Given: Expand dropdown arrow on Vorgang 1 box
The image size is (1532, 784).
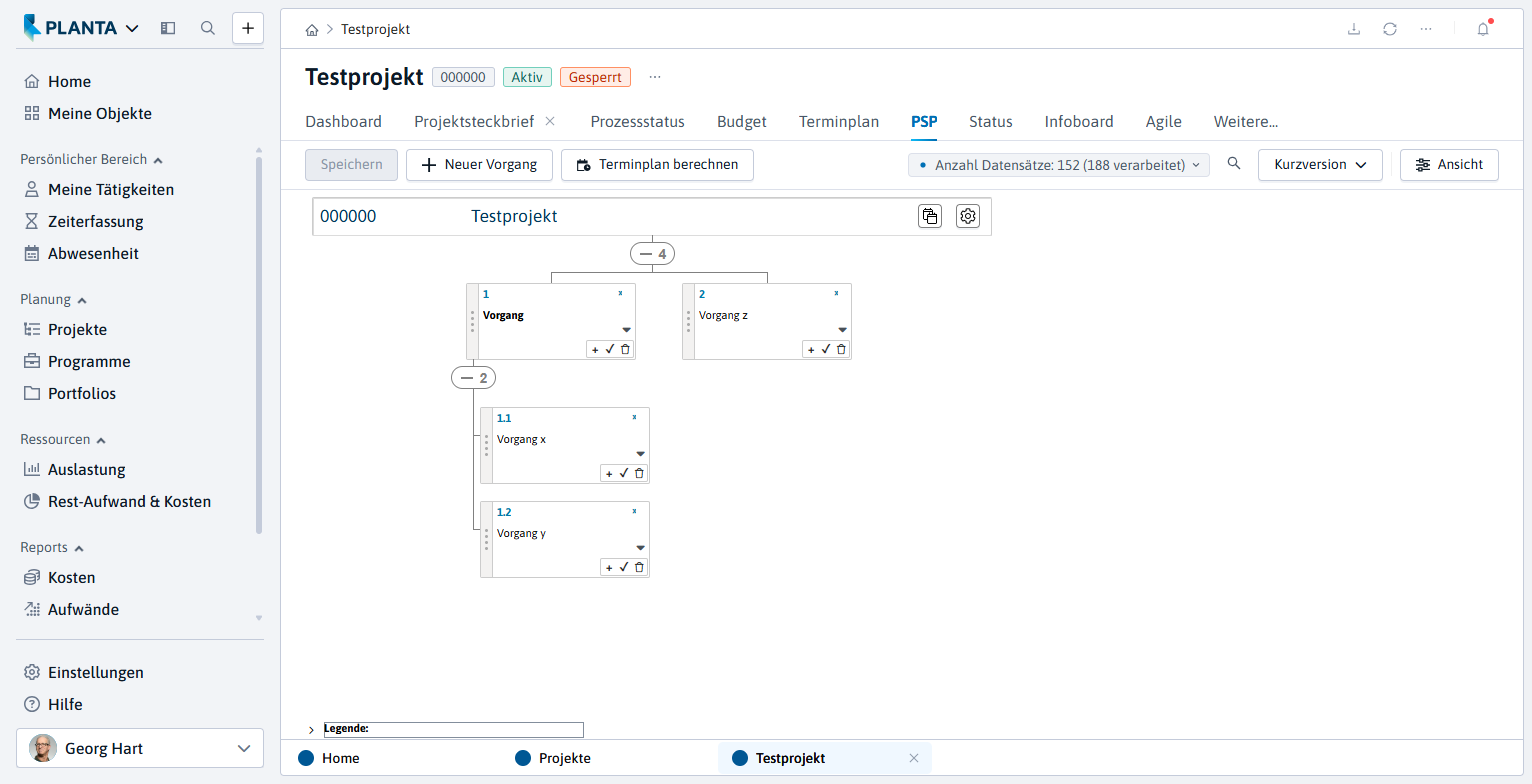Looking at the screenshot, I should 627,330.
